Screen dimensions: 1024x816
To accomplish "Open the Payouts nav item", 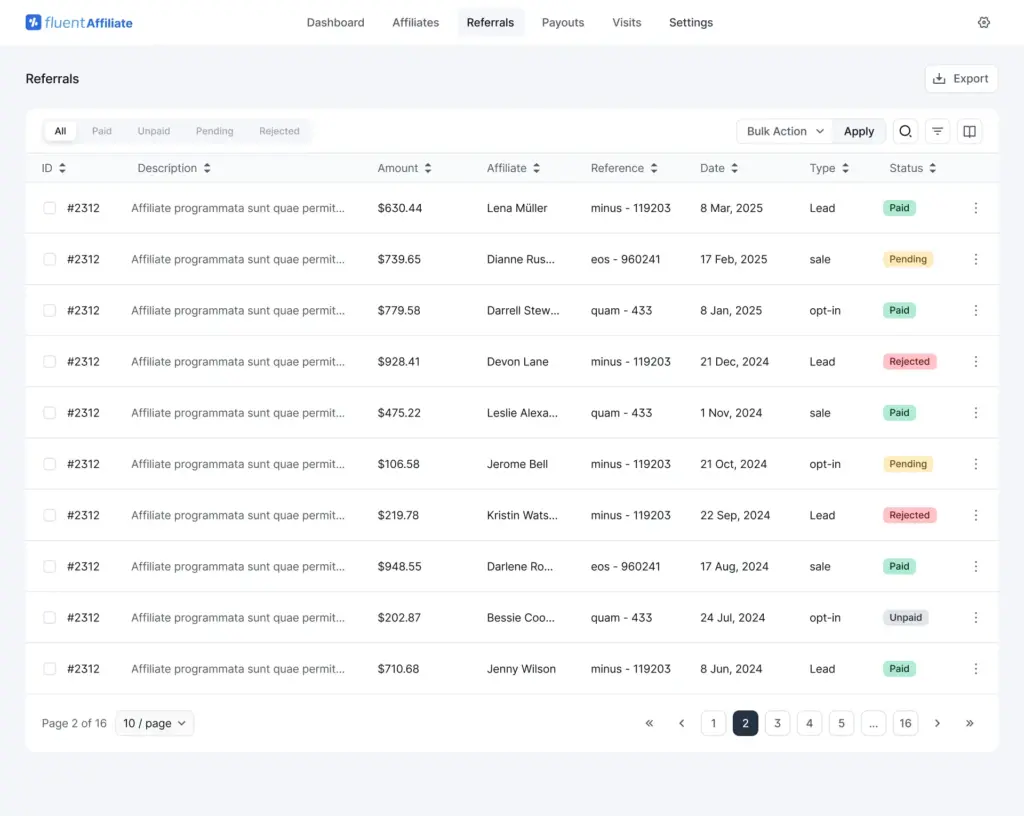I will pyautogui.click(x=563, y=23).
